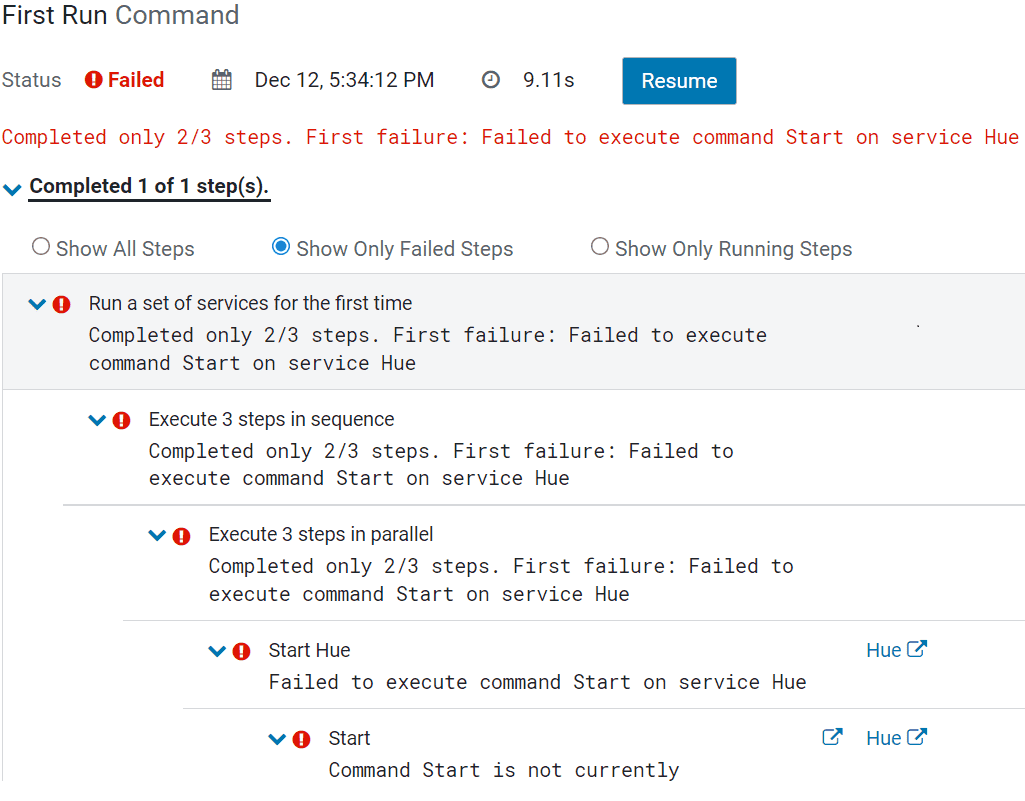This screenshot has height=801, width=1025.
Task: Click error icon of 'Execute 3 steps in parallel'
Action: tap(182, 537)
